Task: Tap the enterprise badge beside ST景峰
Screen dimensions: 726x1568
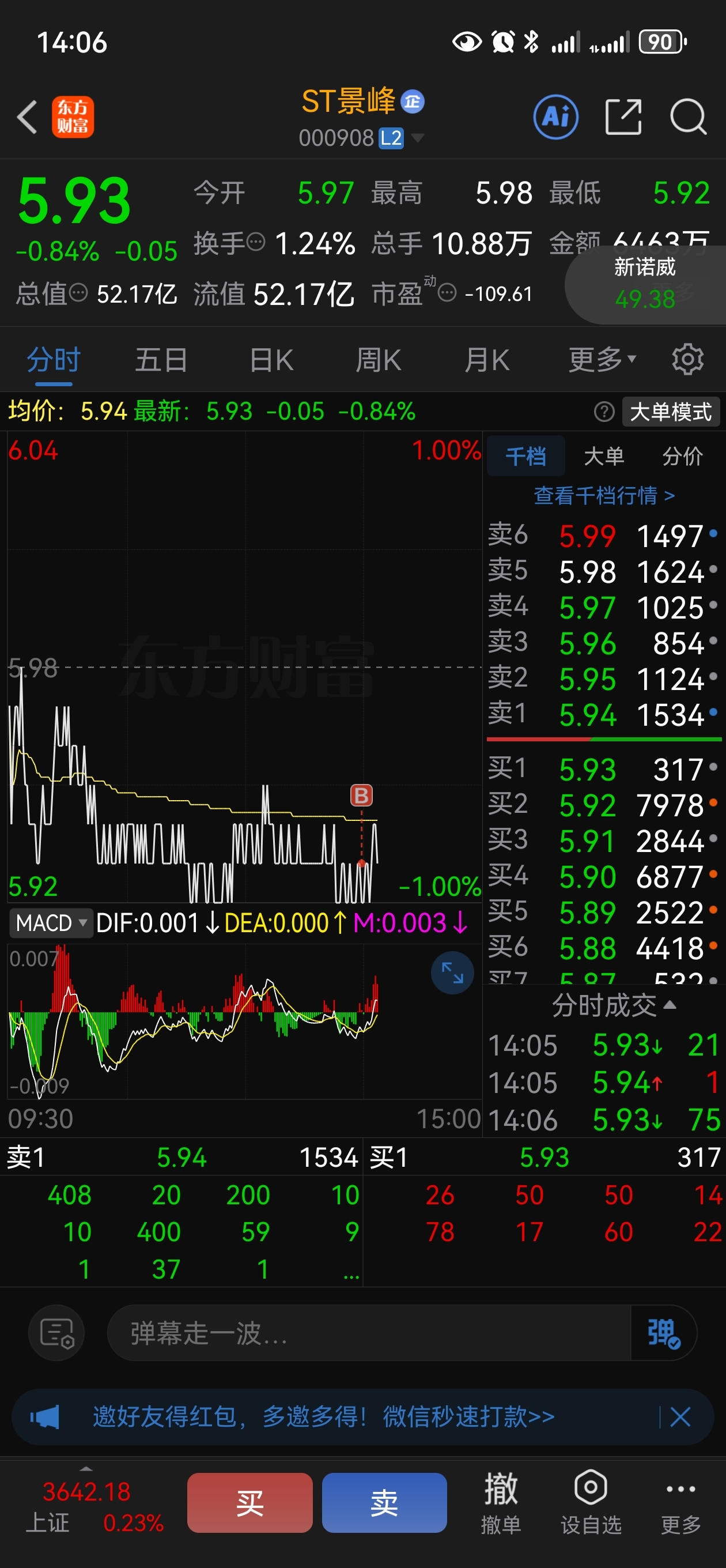Action: click(413, 101)
